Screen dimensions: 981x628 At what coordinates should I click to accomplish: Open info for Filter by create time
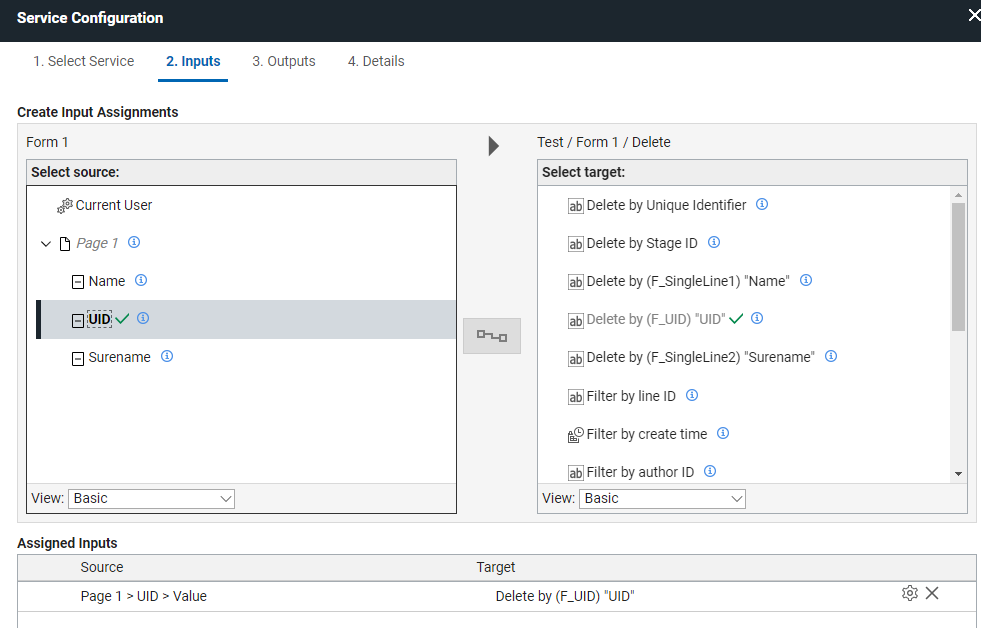pyautogui.click(x=723, y=433)
